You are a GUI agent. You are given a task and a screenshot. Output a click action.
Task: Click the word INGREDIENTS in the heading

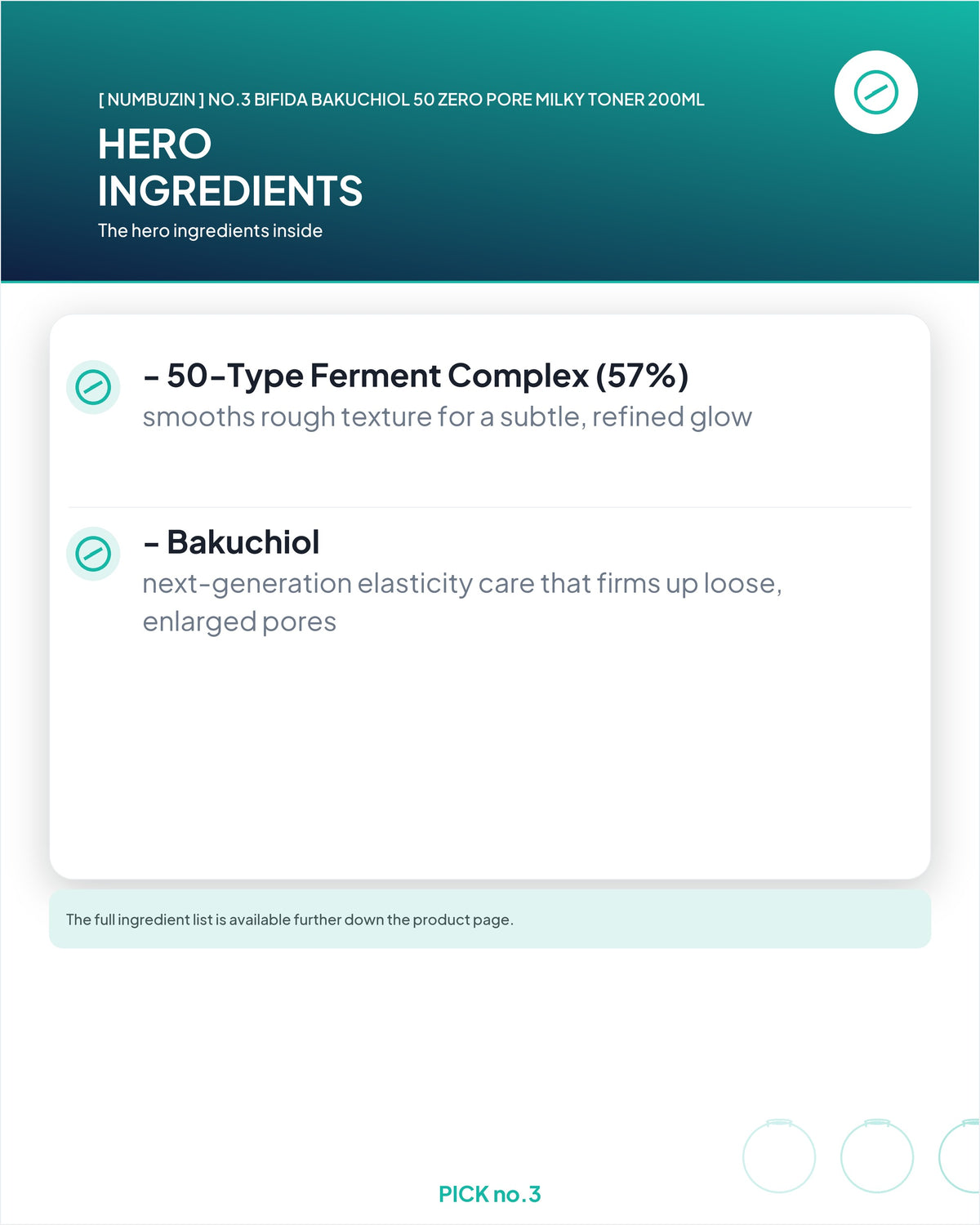(x=230, y=191)
